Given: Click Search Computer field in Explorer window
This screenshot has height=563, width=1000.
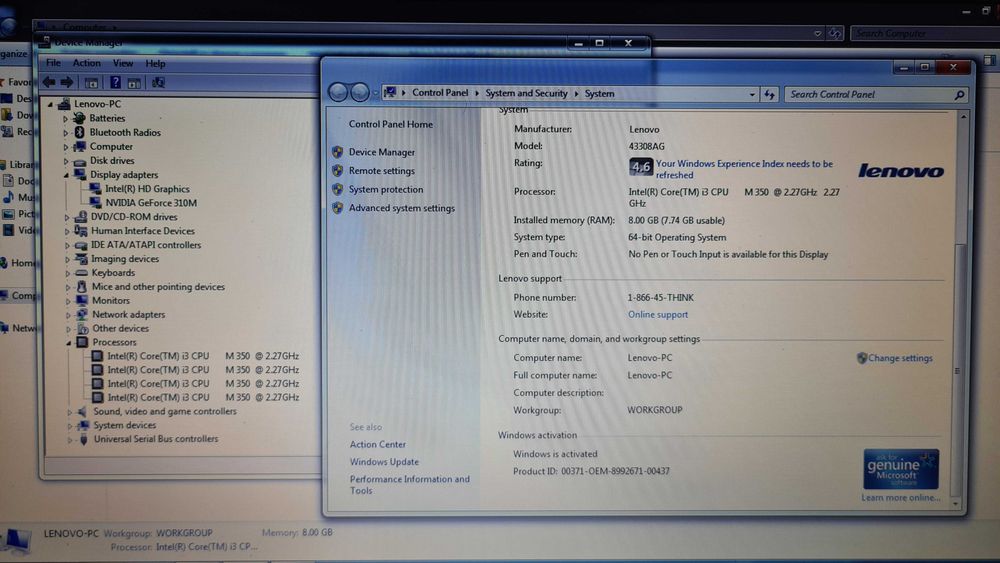Looking at the screenshot, I should [925, 33].
